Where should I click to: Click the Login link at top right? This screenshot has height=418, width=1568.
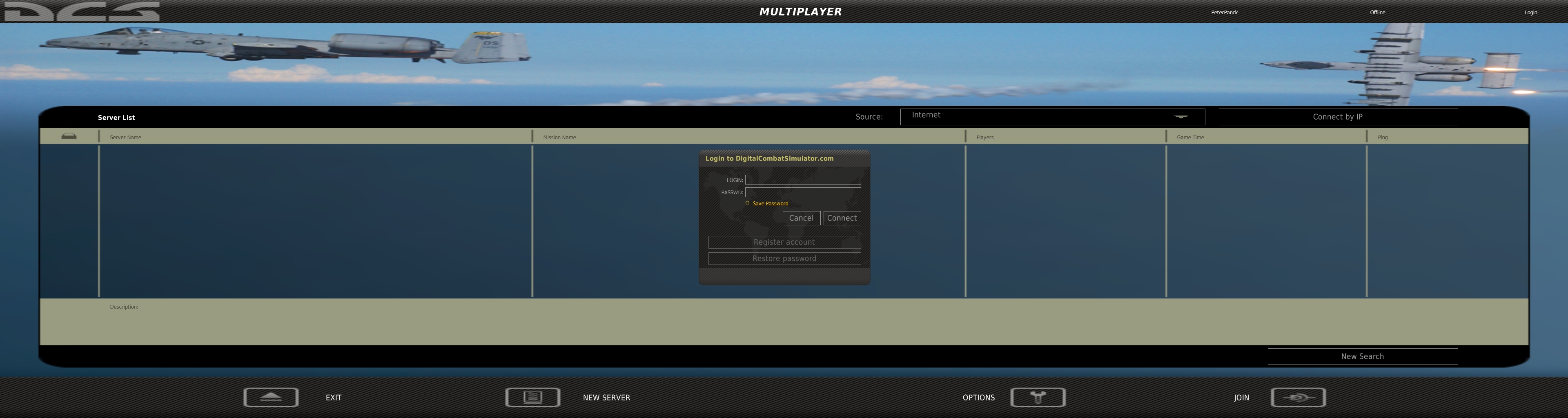click(1530, 12)
